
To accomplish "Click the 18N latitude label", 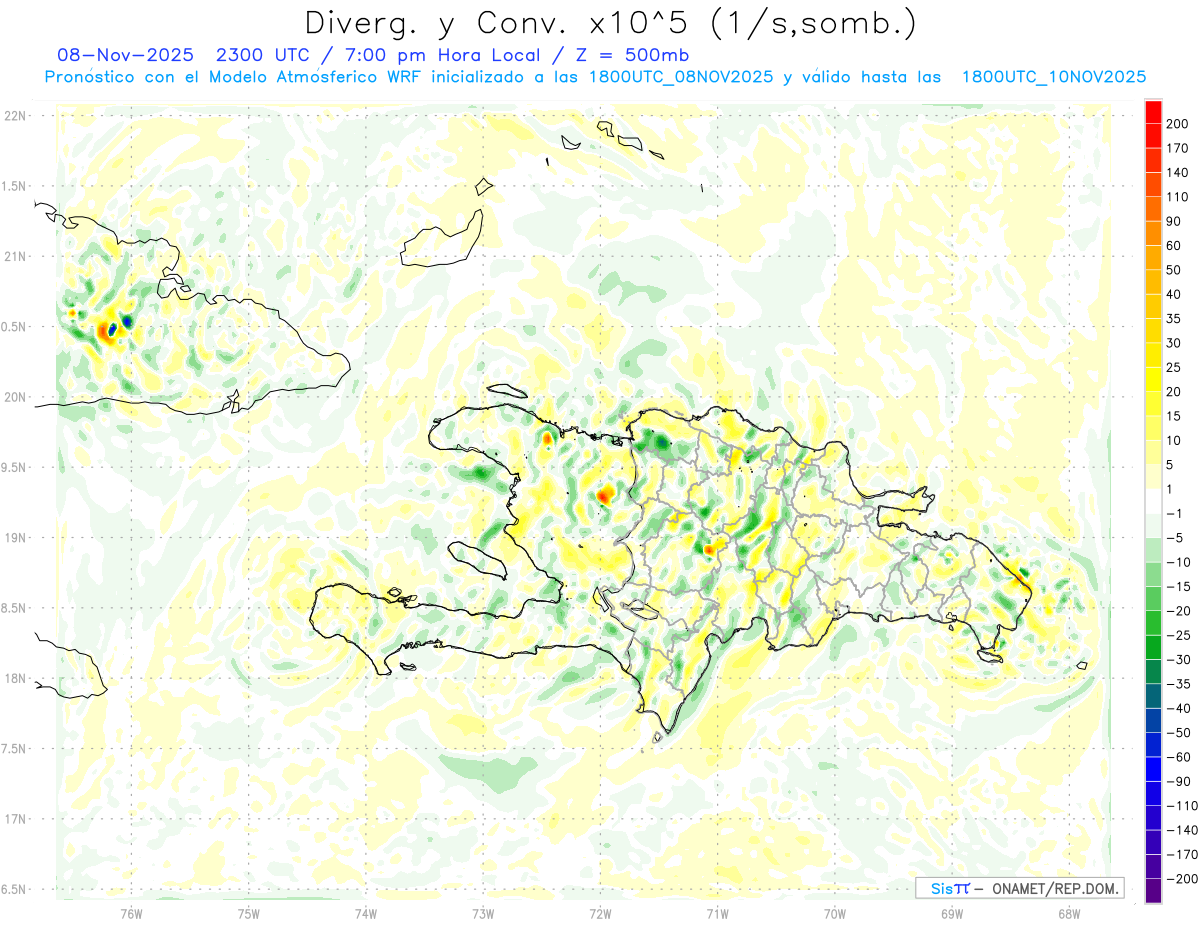I will (x=14, y=678).
